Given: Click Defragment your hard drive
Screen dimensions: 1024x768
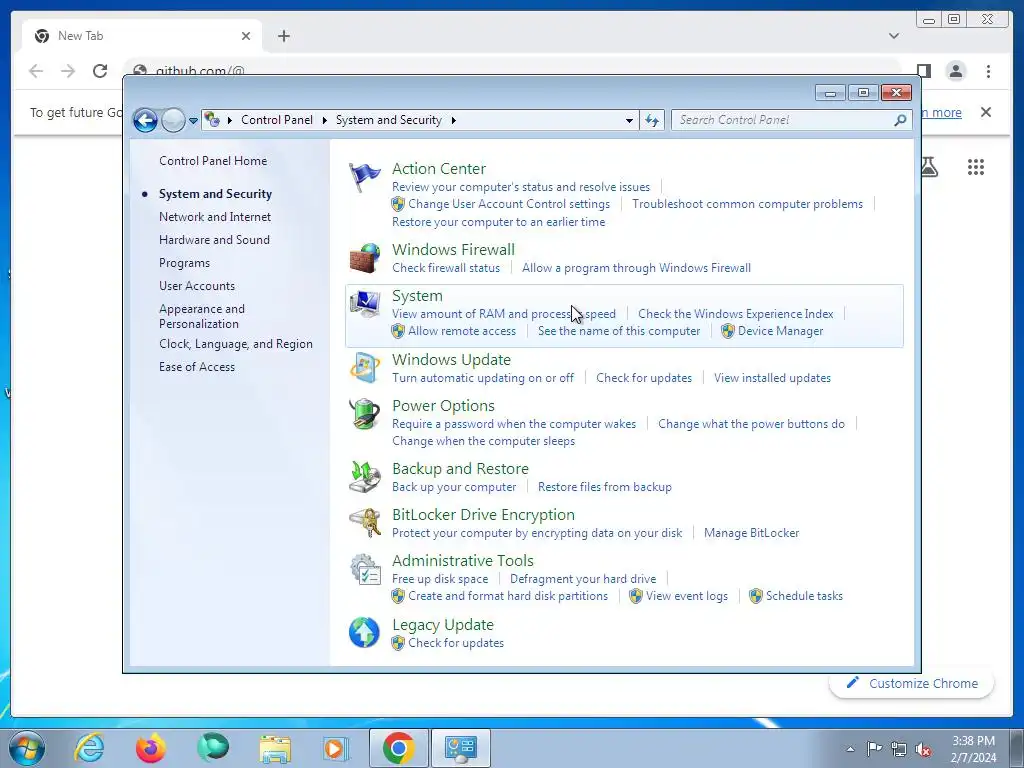Looking at the screenshot, I should pyautogui.click(x=583, y=579).
